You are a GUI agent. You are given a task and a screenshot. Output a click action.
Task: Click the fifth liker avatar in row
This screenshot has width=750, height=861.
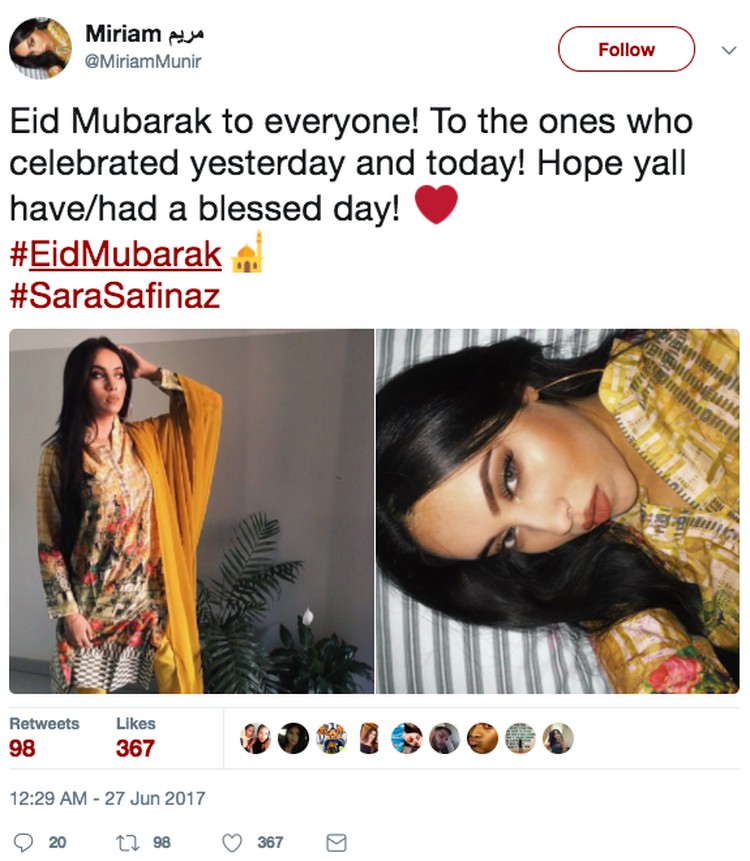[x=407, y=738]
